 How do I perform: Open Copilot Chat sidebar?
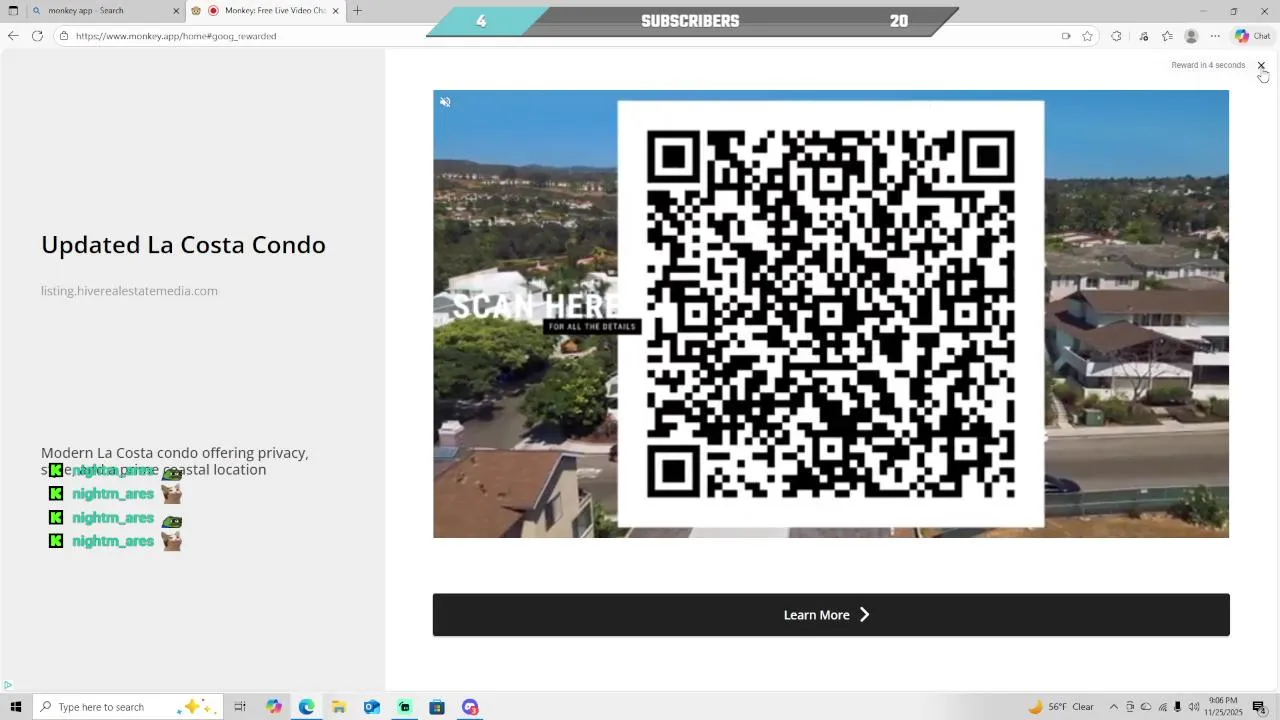pos(1252,36)
